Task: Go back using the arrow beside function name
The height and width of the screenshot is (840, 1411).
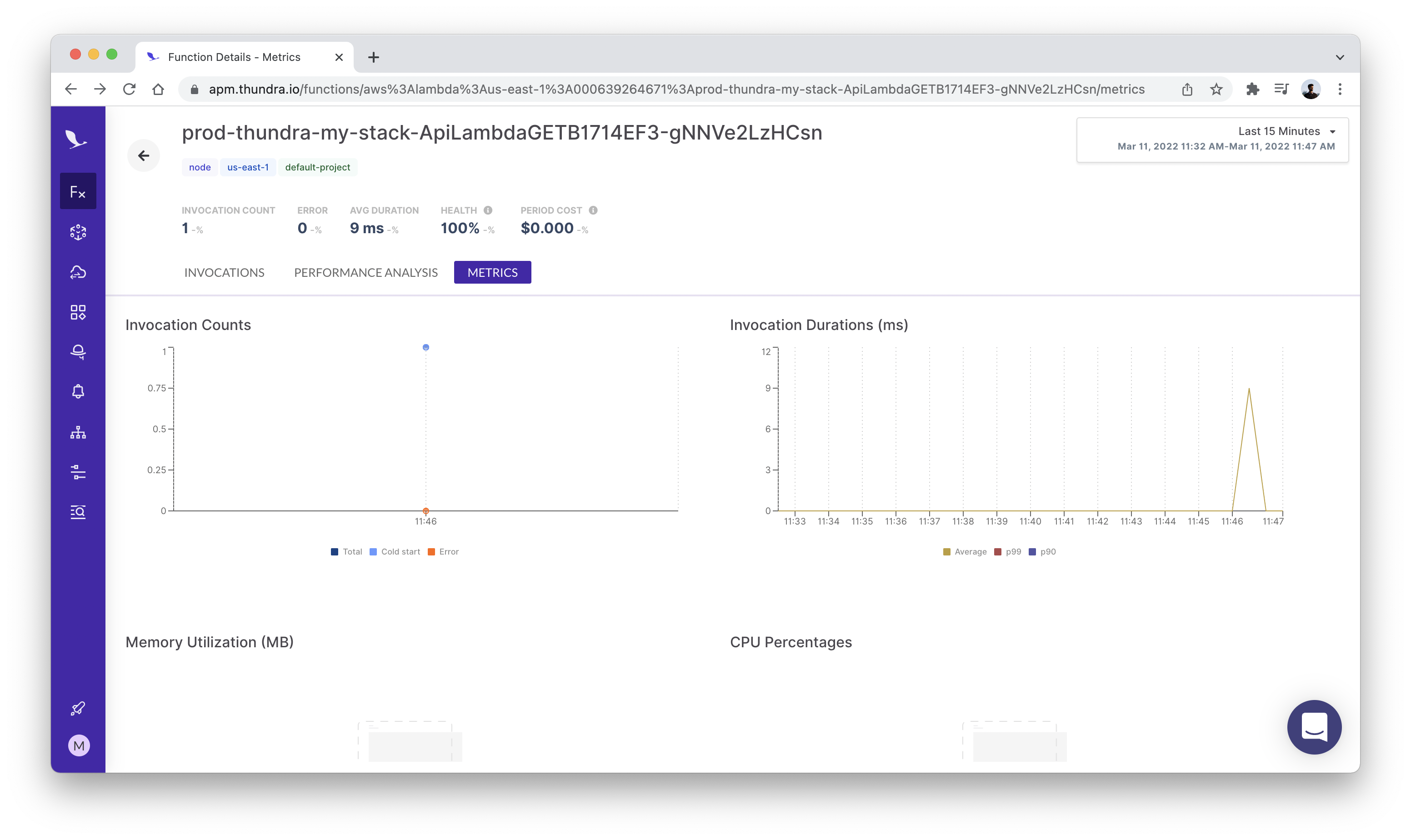Action: 144,155
